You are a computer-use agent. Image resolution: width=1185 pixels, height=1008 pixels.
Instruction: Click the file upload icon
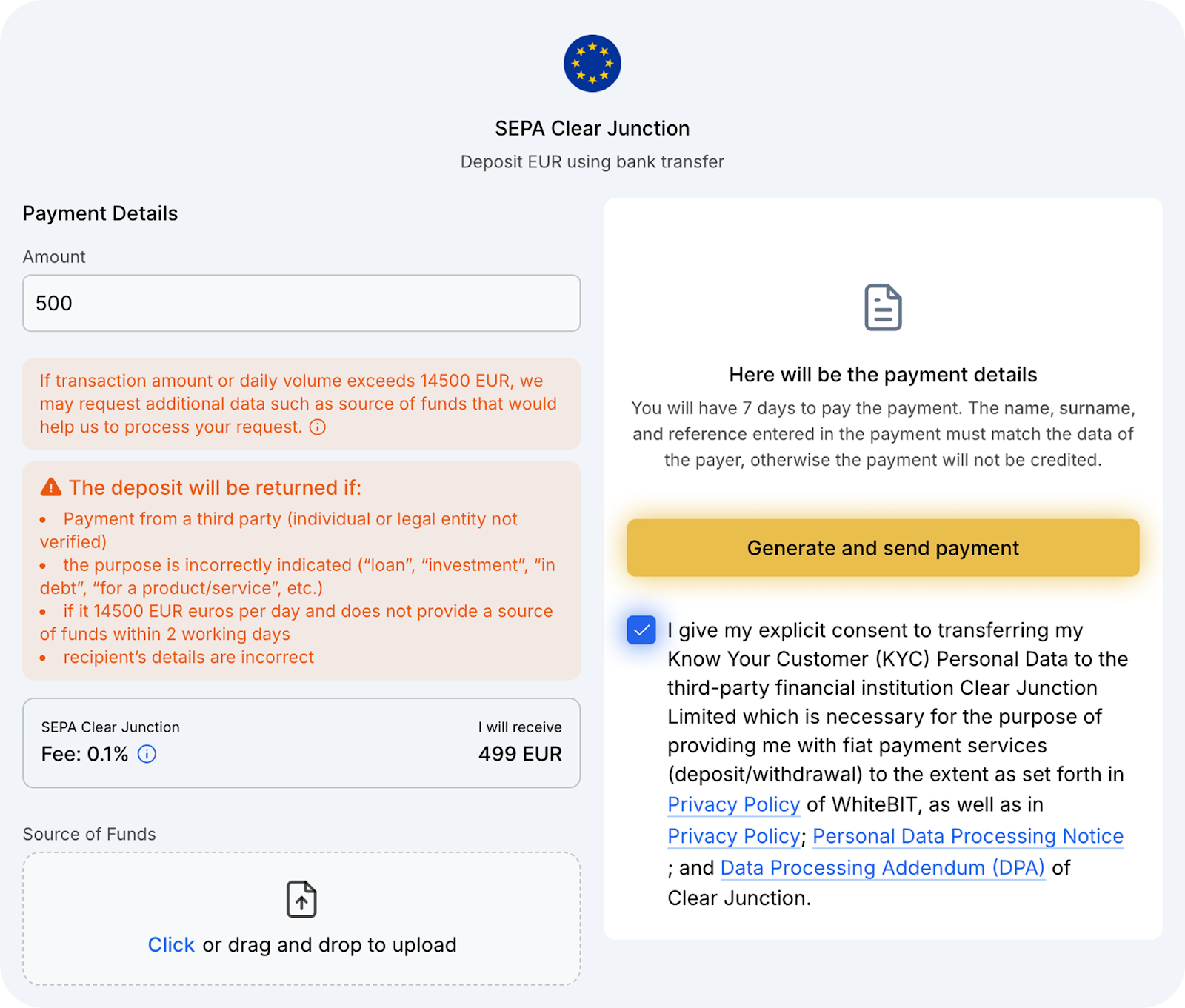pos(301,899)
